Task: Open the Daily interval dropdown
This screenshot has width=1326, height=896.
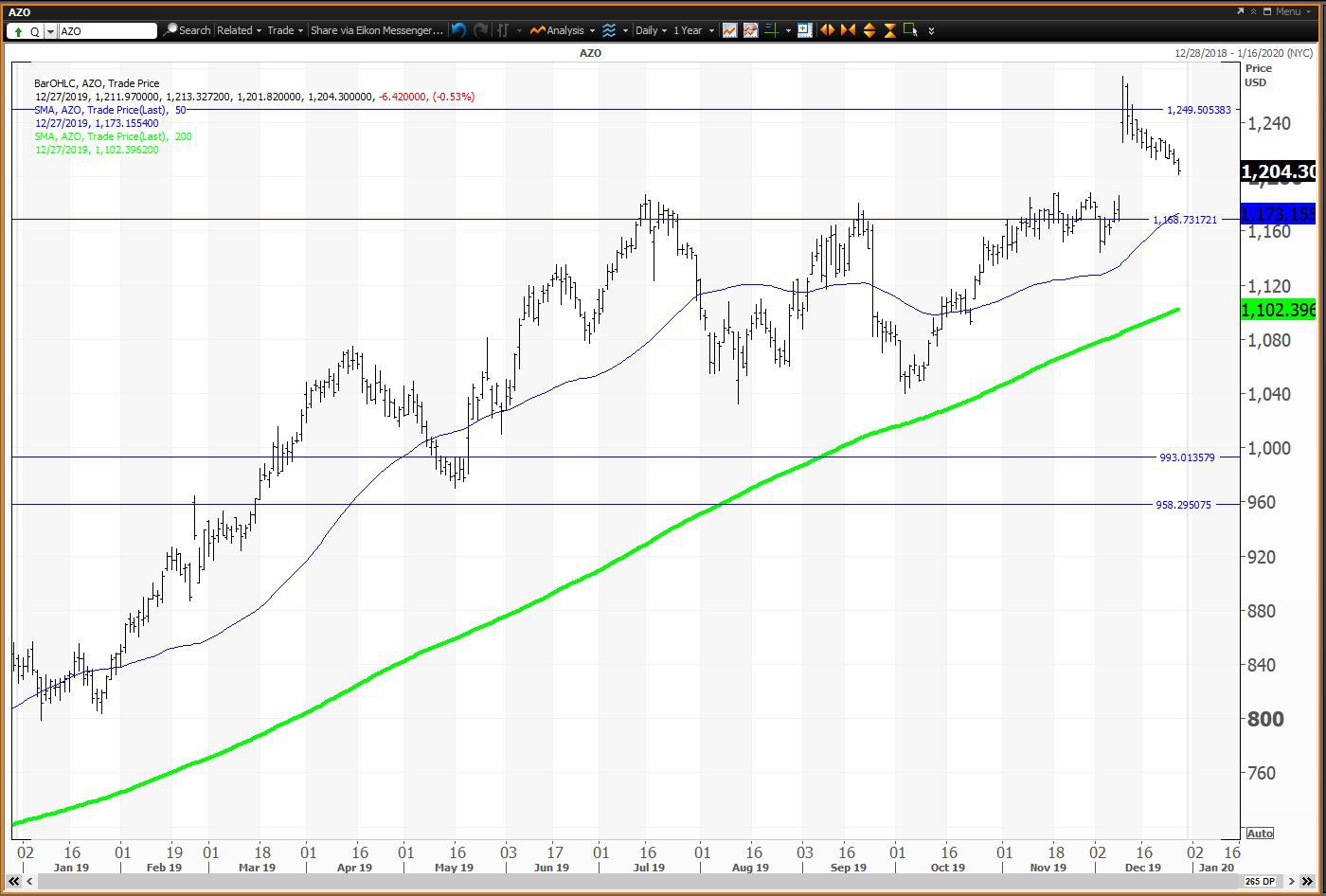Action: click(651, 30)
